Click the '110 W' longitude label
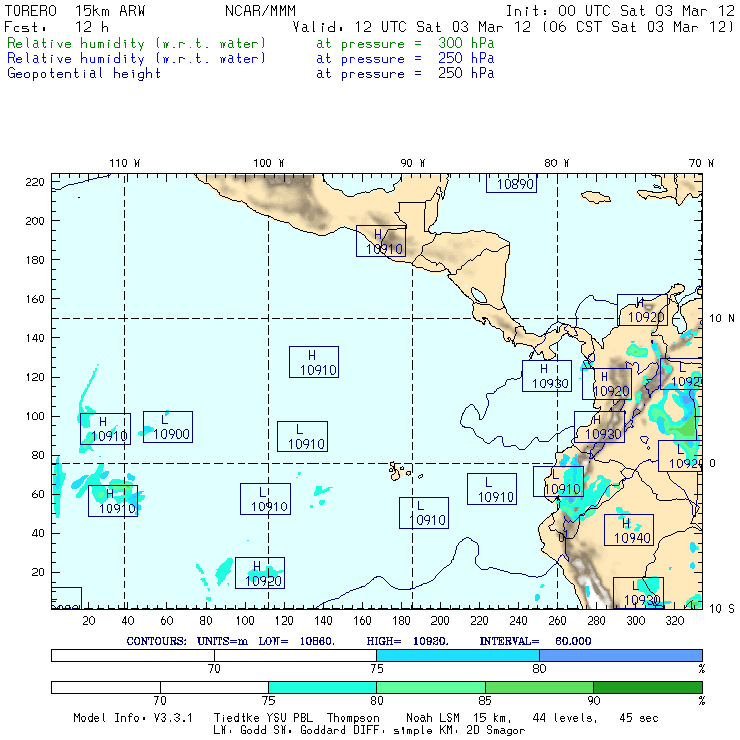The image size is (740, 740). [125, 163]
